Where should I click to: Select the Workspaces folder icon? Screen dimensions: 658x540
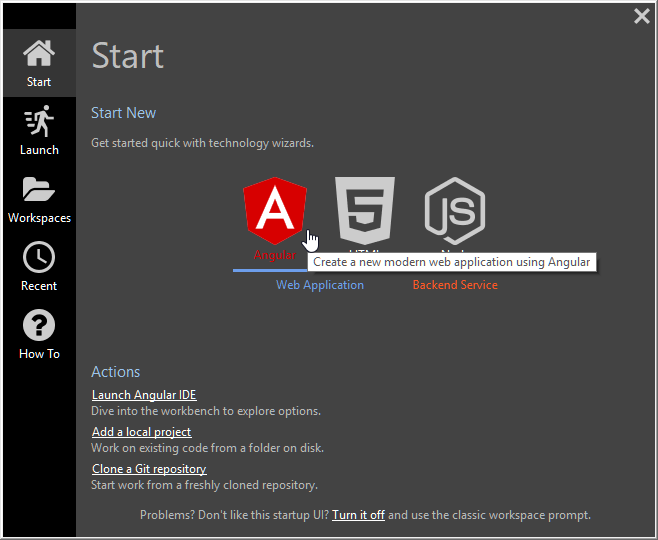(39, 189)
